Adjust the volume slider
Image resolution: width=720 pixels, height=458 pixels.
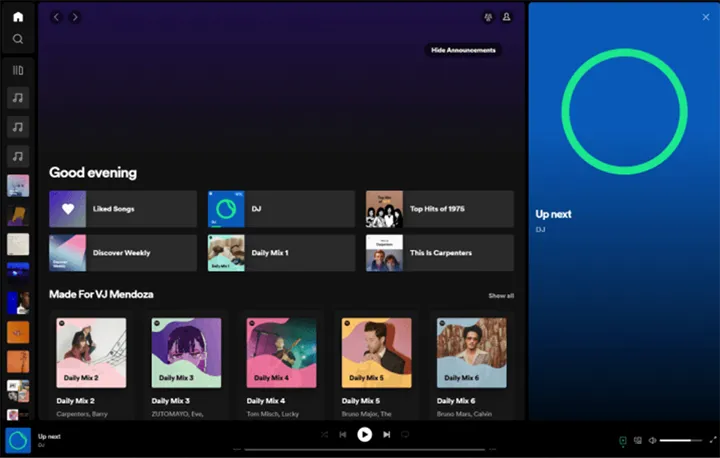[681, 441]
